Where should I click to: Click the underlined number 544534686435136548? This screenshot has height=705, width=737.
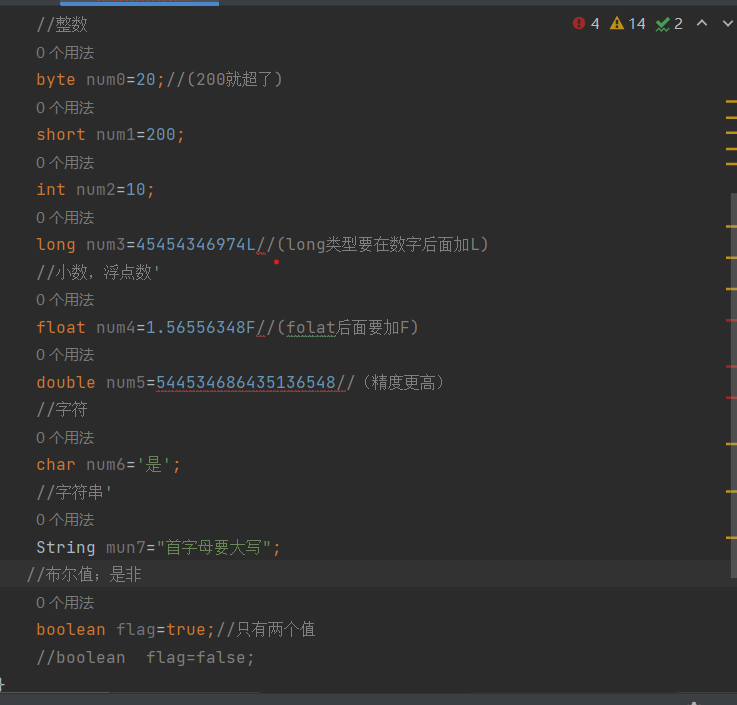(246, 382)
